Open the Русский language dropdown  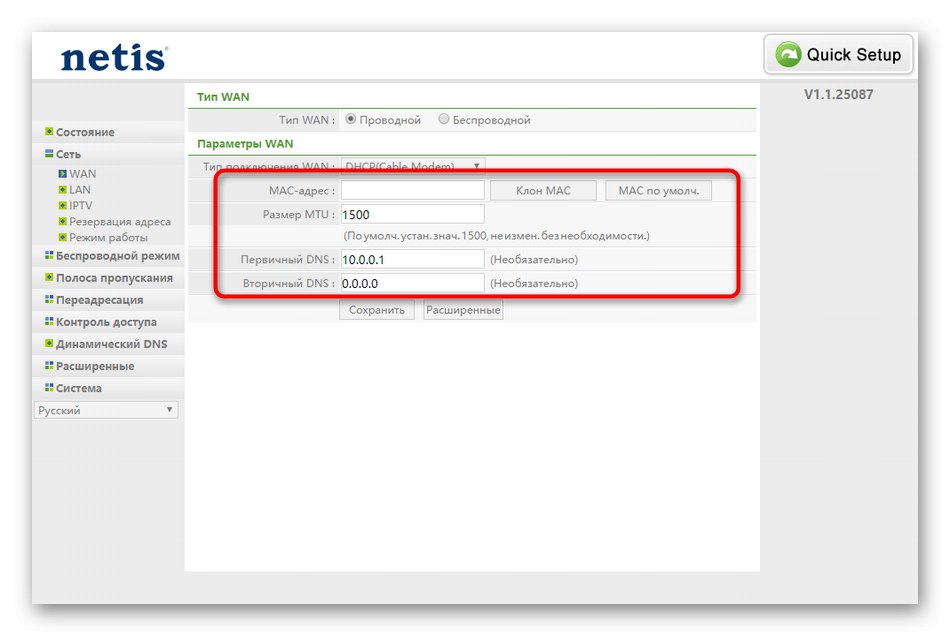pos(106,410)
